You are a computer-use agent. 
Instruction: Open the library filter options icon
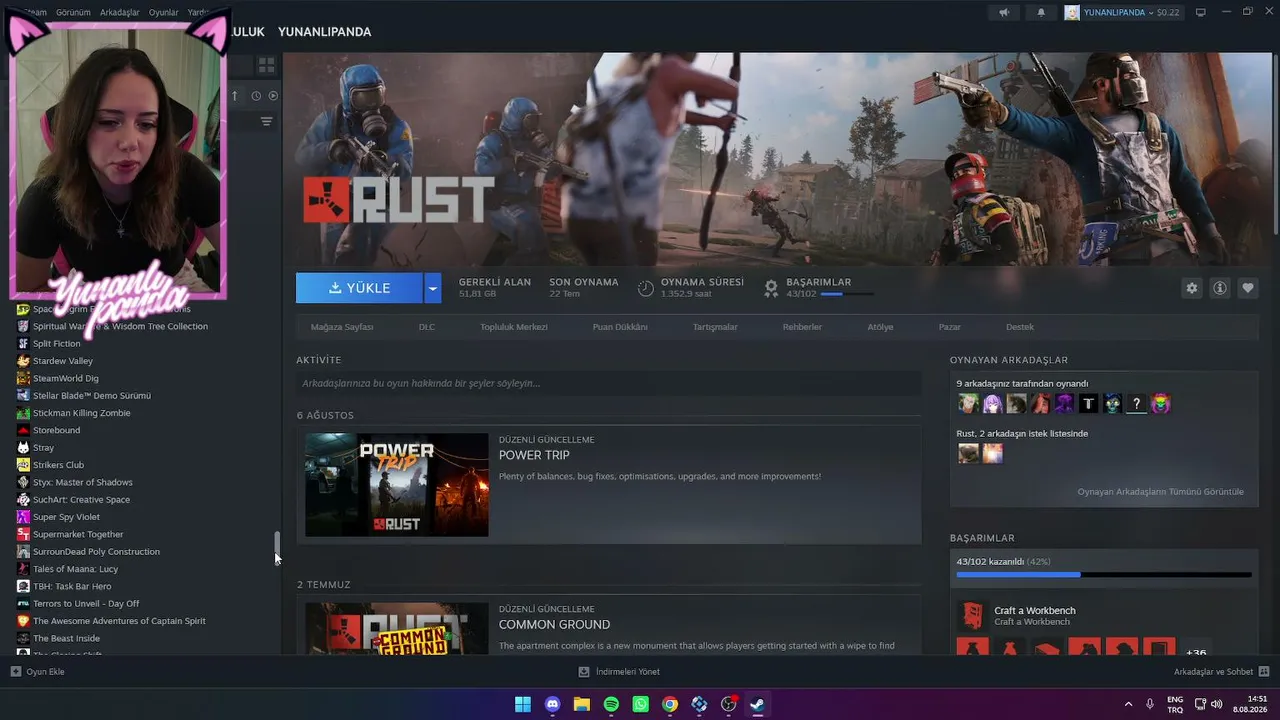point(266,121)
